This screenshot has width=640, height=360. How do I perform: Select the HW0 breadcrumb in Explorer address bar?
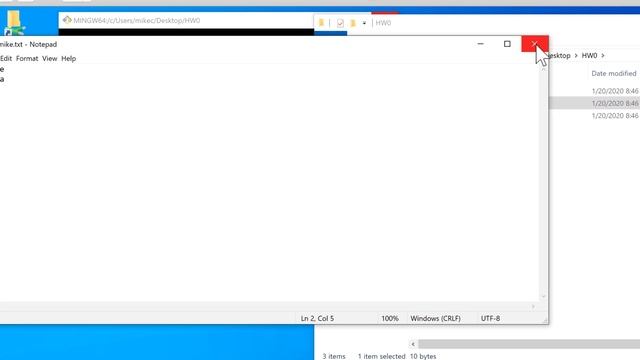[x=589, y=56]
